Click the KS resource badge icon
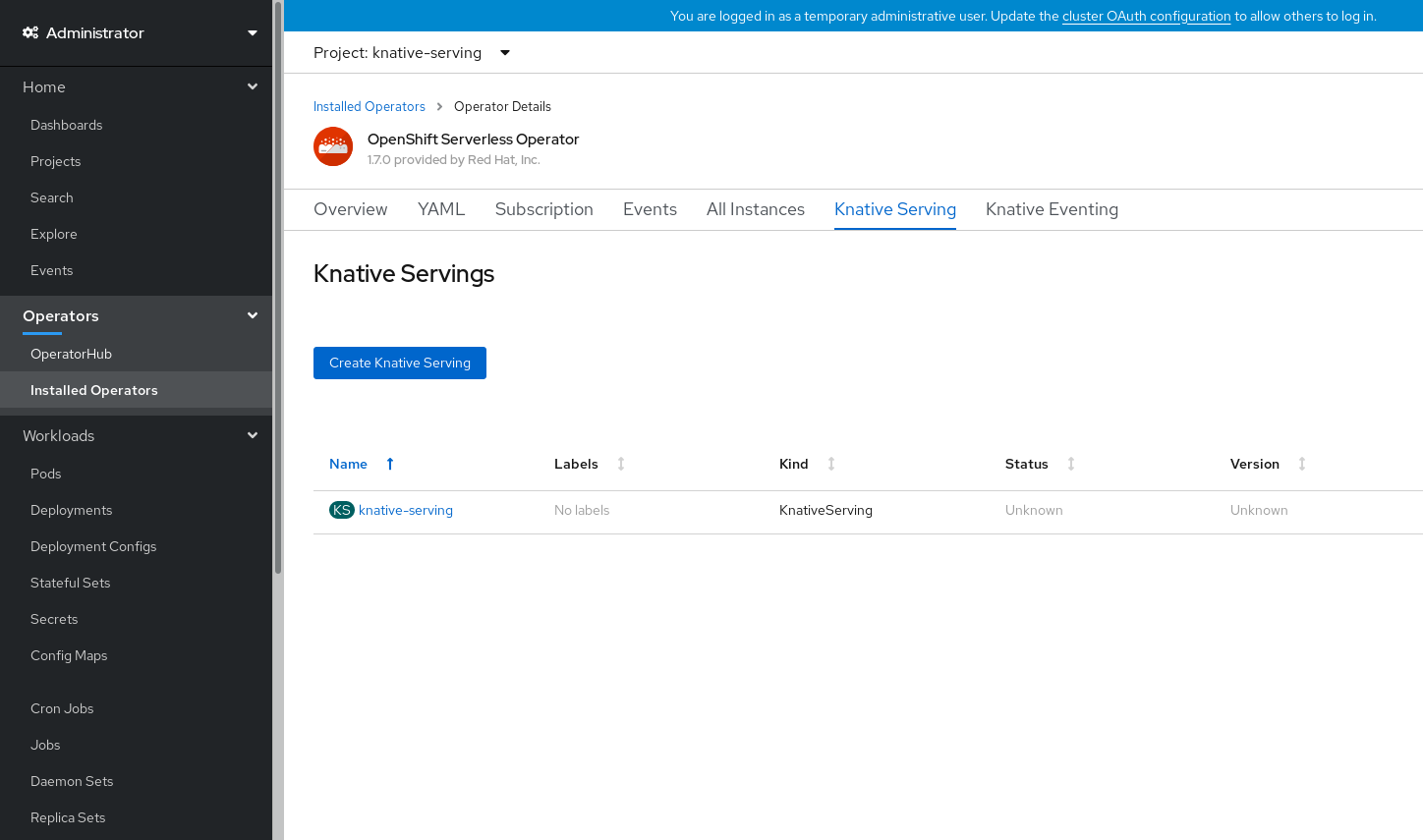This screenshot has width=1423, height=840. (342, 510)
